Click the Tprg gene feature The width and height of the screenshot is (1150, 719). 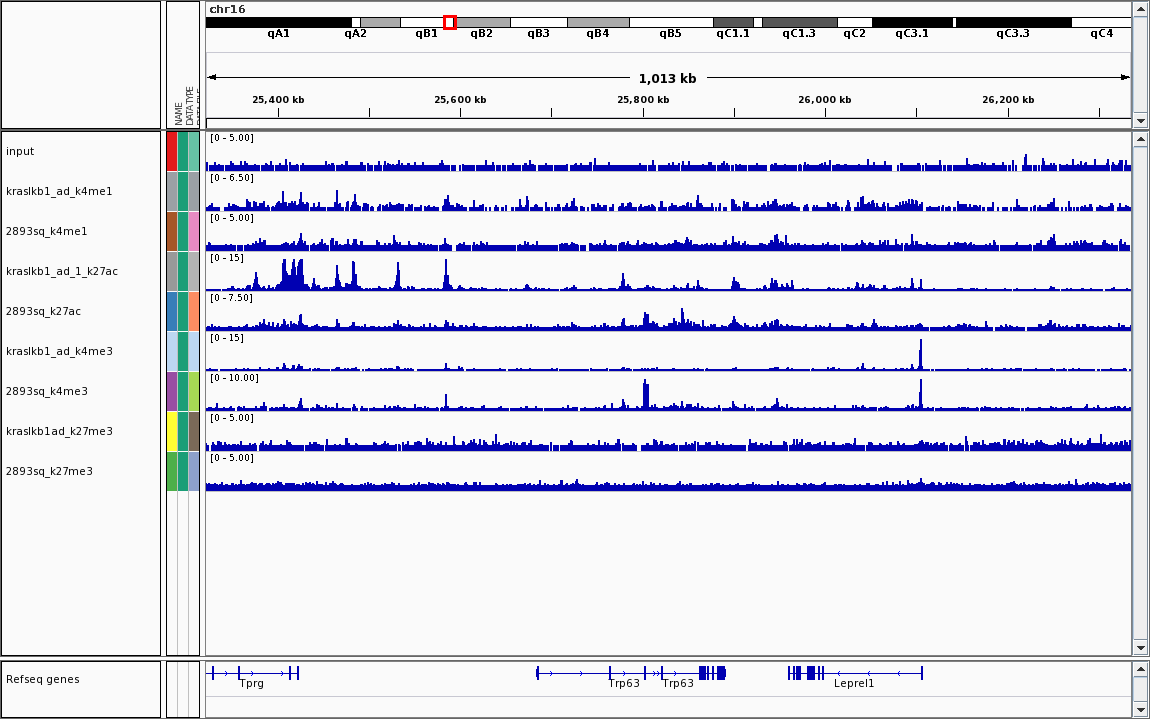[x=252, y=673]
